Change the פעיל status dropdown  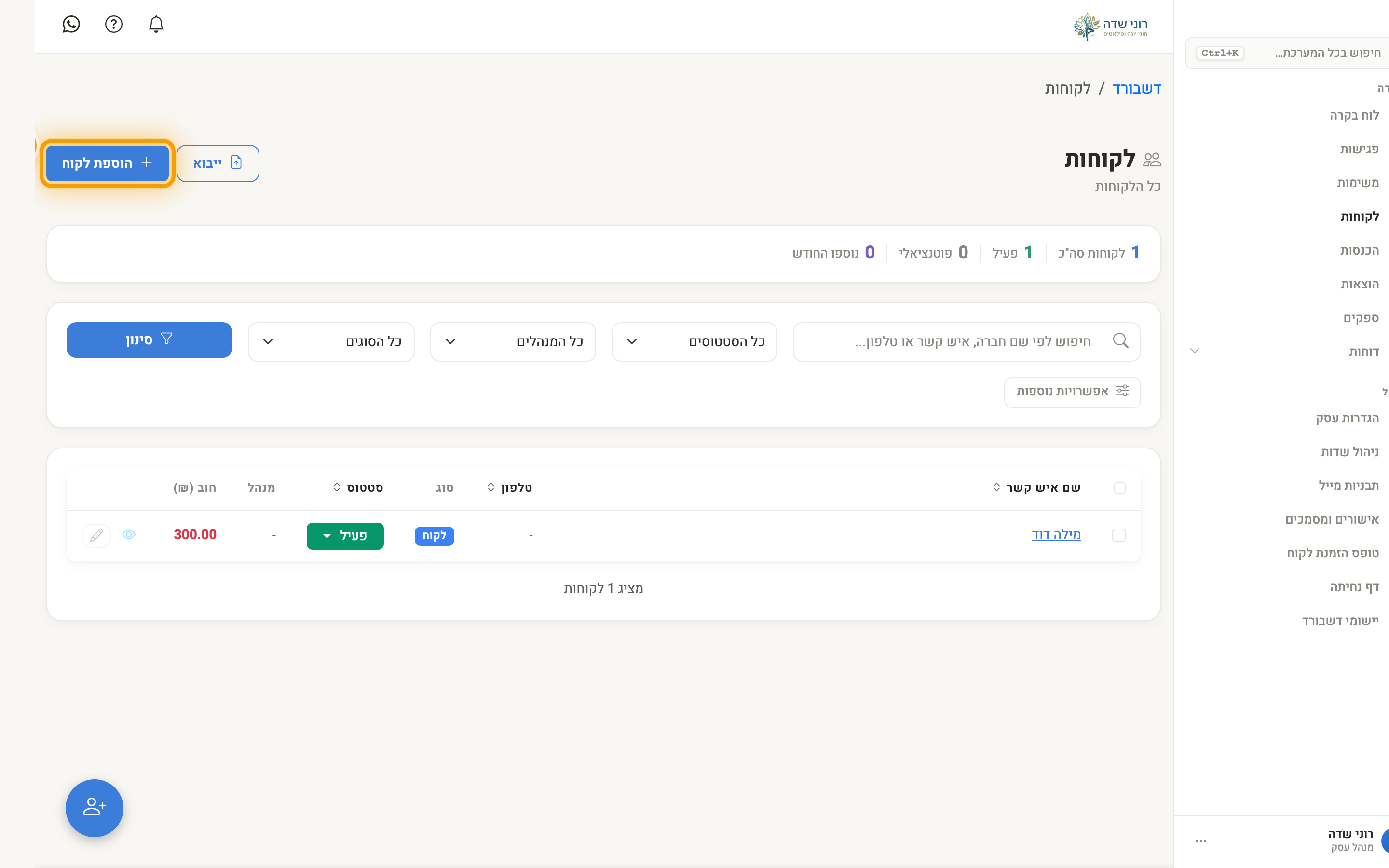345,536
